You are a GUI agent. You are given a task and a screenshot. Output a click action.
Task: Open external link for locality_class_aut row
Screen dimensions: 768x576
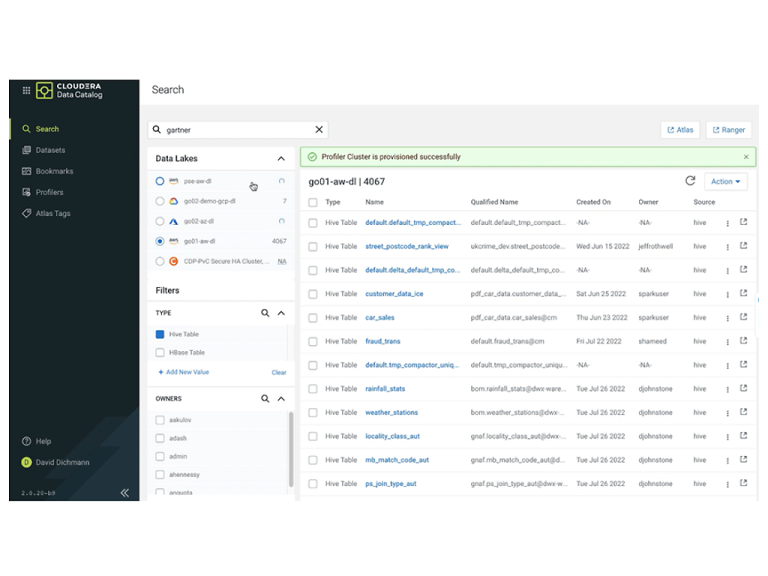pos(744,435)
